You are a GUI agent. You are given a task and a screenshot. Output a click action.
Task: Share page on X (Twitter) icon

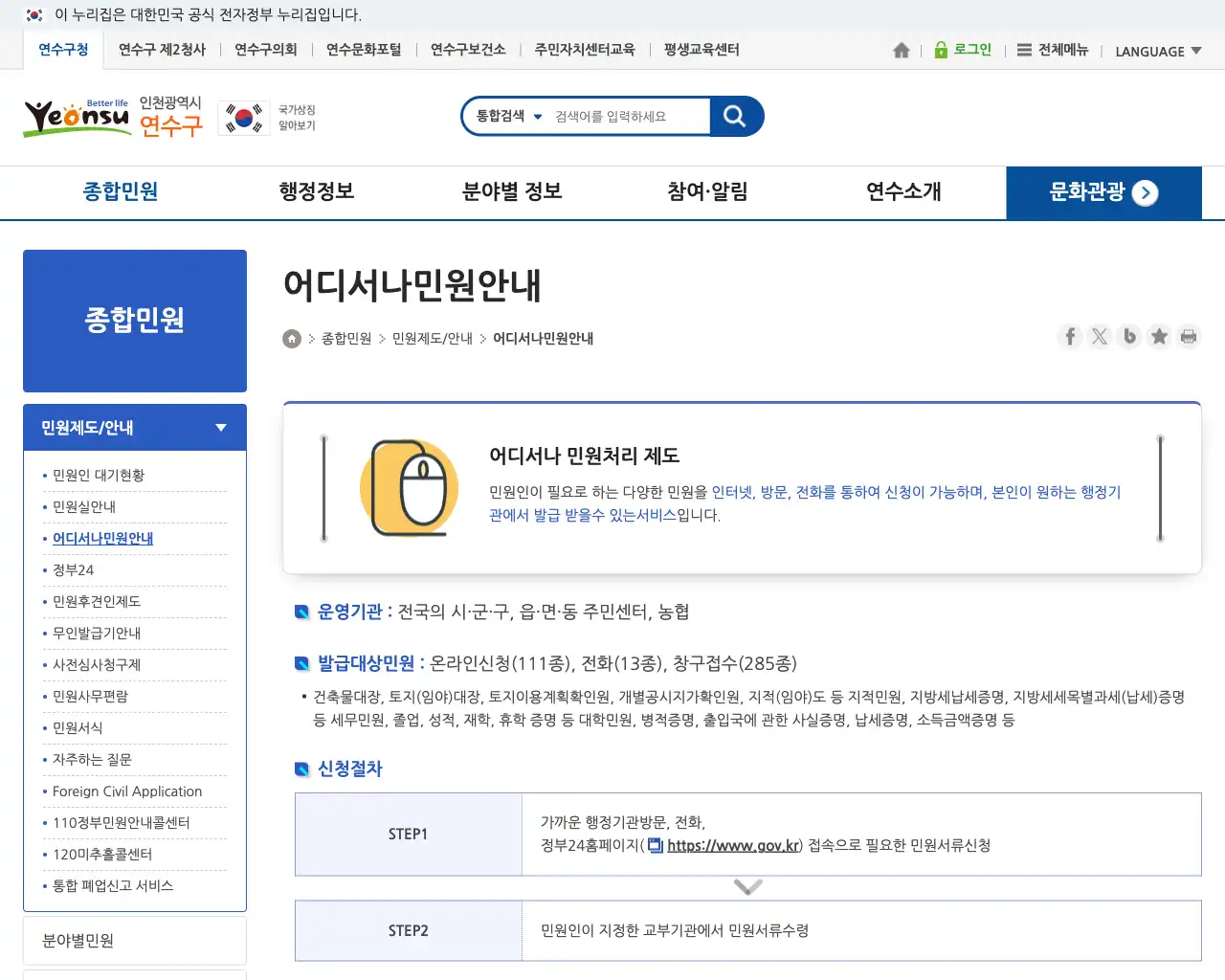(x=1100, y=336)
